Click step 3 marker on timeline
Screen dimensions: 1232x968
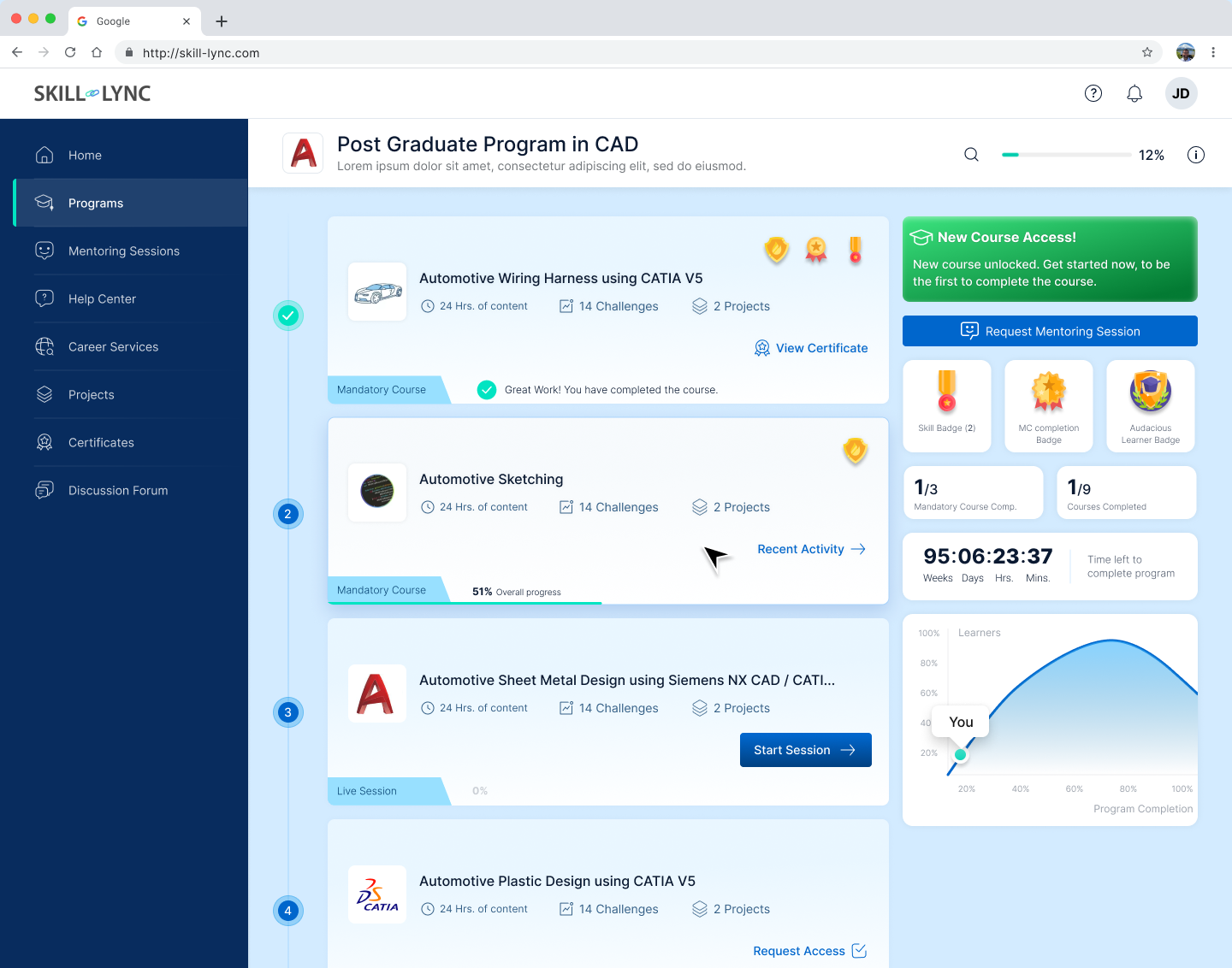pyautogui.click(x=288, y=712)
